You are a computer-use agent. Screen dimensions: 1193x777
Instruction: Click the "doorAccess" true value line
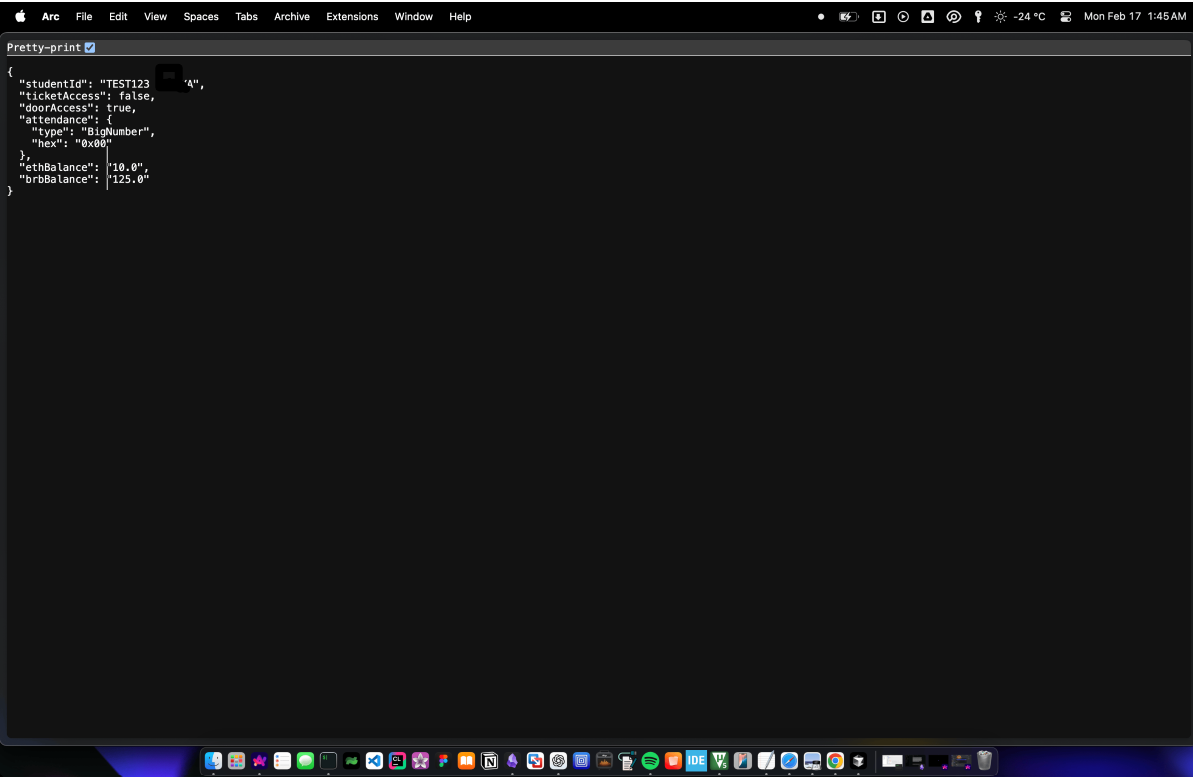pos(78,108)
